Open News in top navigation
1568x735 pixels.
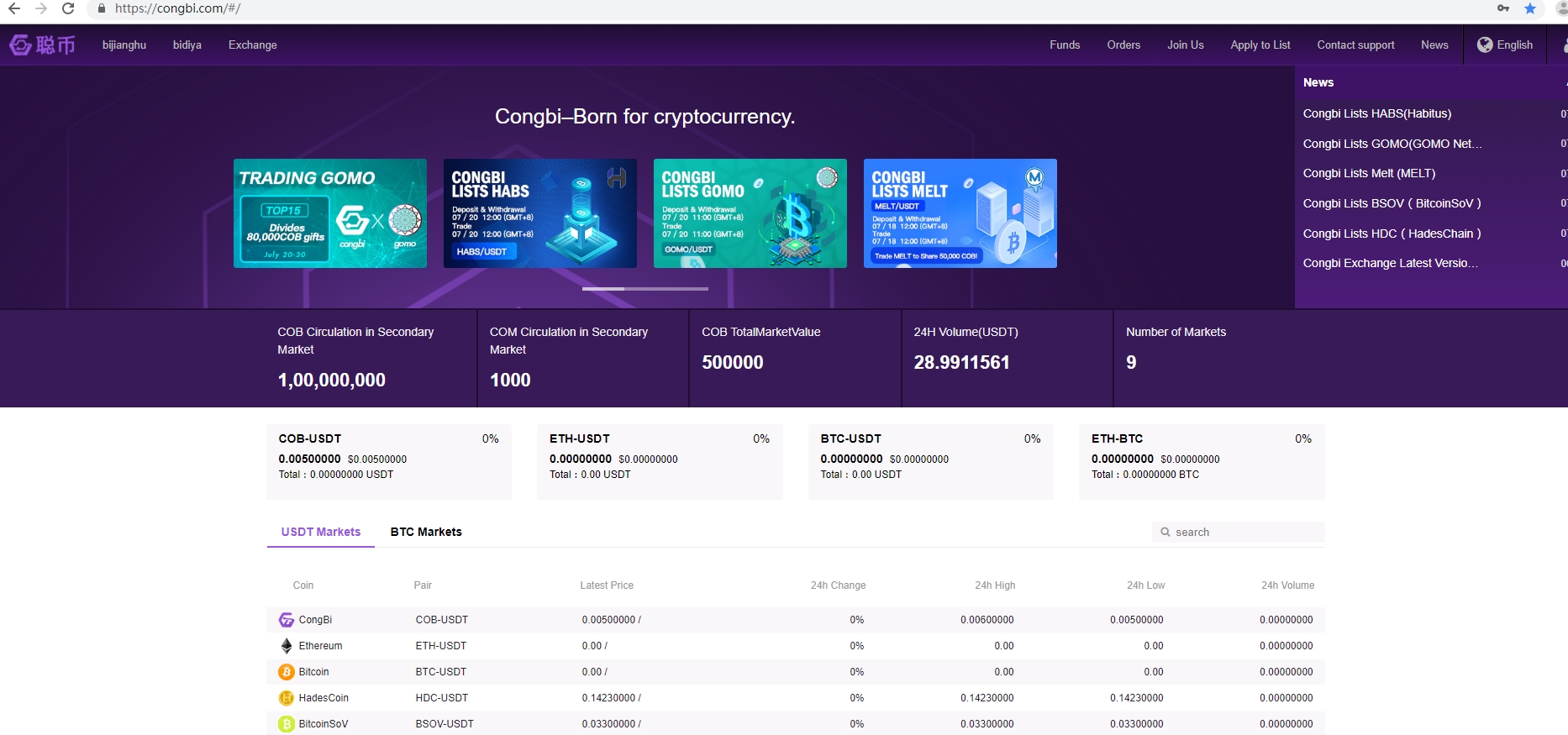coord(1434,45)
